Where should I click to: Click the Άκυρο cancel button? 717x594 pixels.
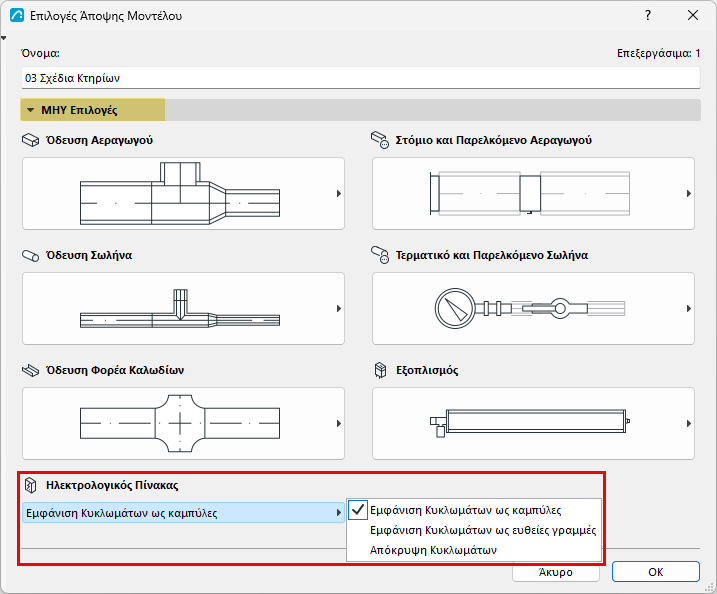point(556,572)
